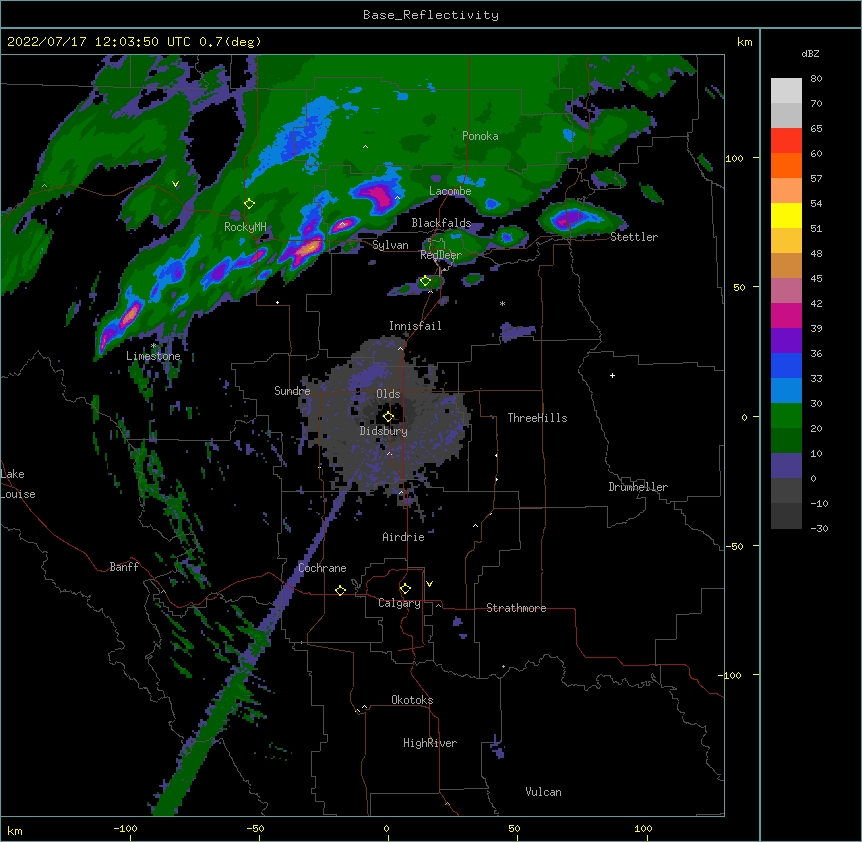Select the Okotoks city label
The height and width of the screenshot is (842, 862).
pos(412,700)
